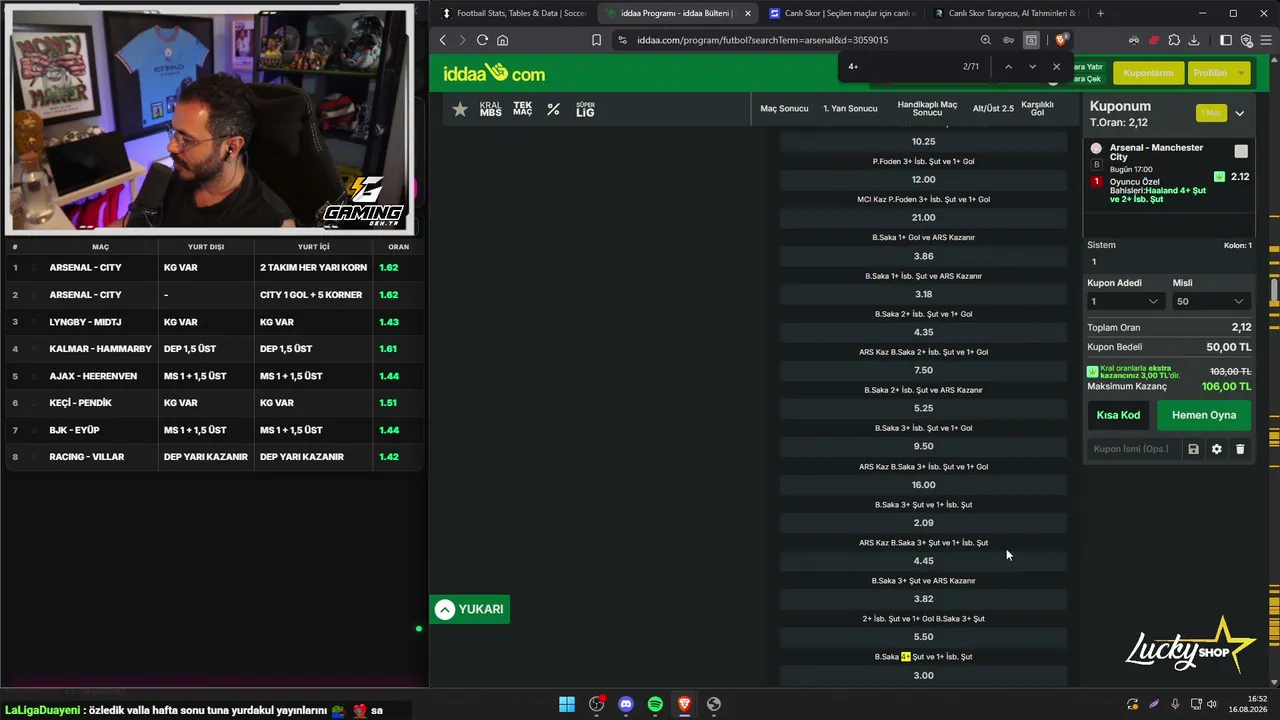Toggle the Arsenal - Manchester City coupon checkbox
The height and width of the screenshot is (720, 1280).
point(1241,151)
